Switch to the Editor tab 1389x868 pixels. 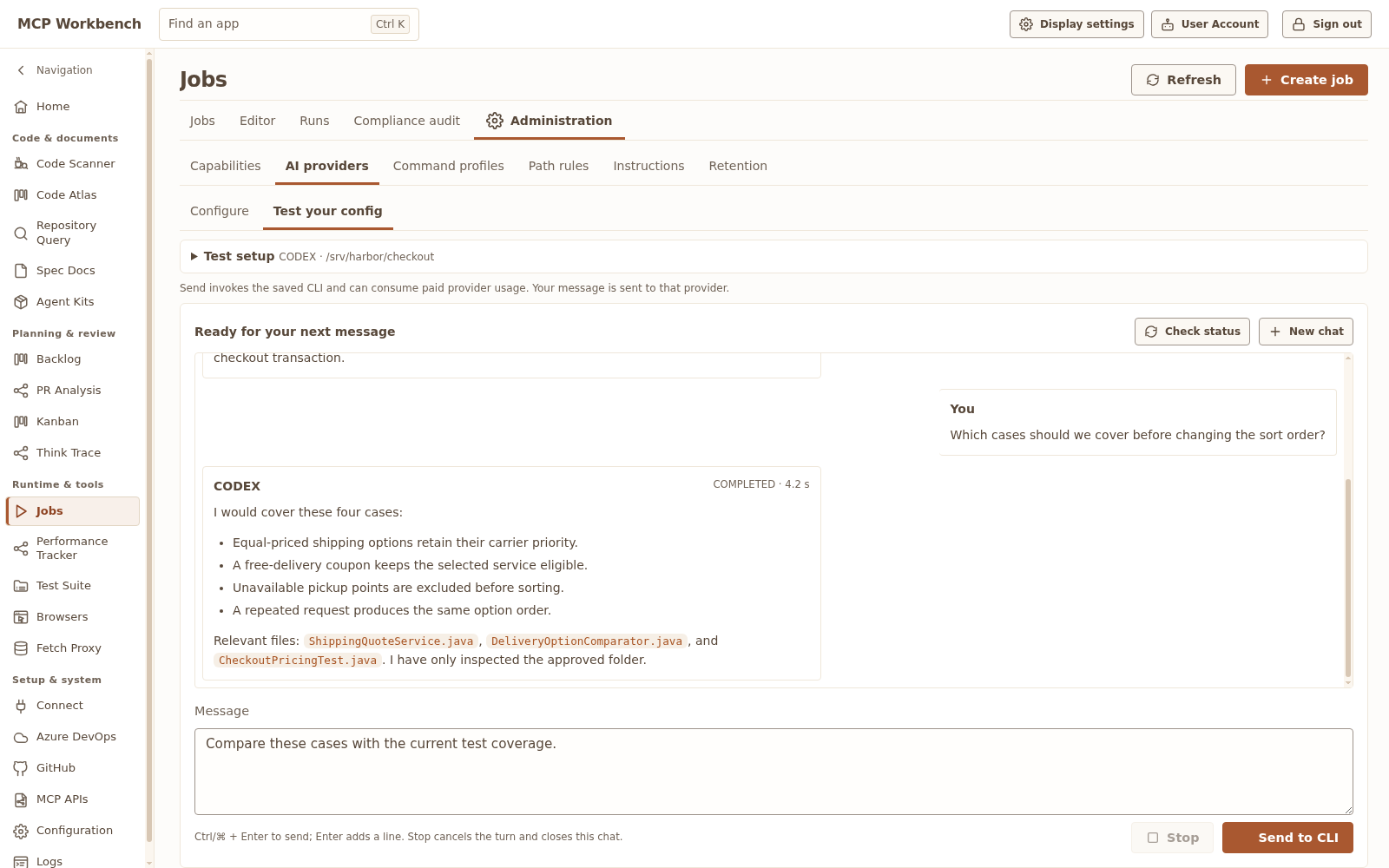[257, 121]
